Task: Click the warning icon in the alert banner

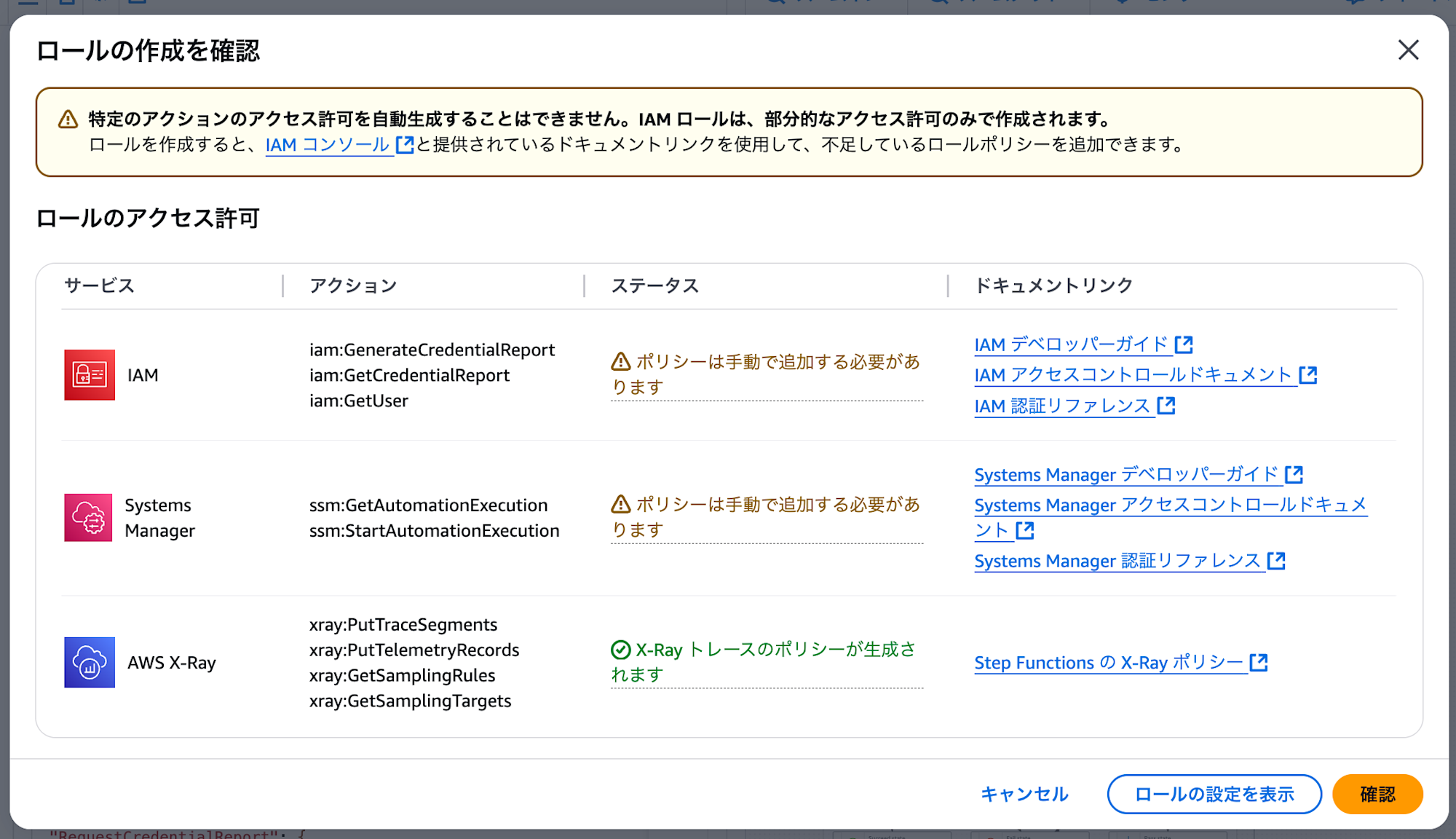Action: click(x=68, y=119)
